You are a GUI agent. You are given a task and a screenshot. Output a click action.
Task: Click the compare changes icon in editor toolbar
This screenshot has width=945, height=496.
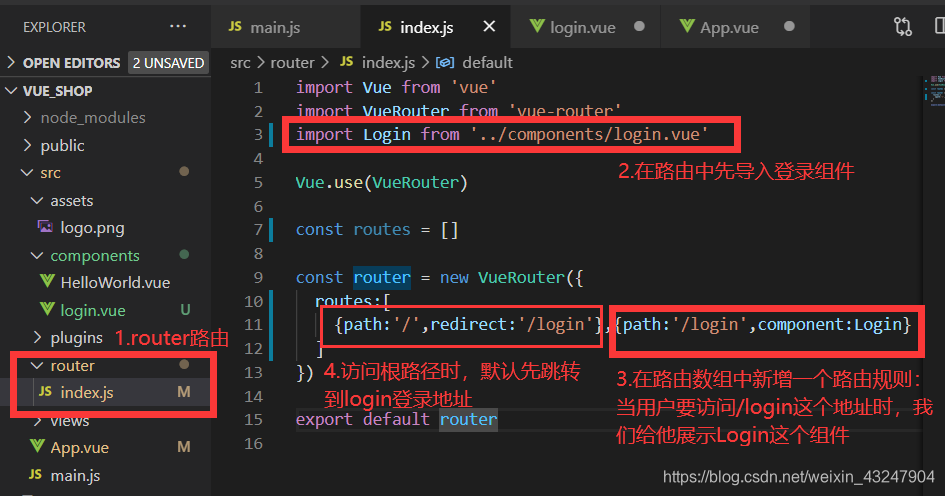903,27
